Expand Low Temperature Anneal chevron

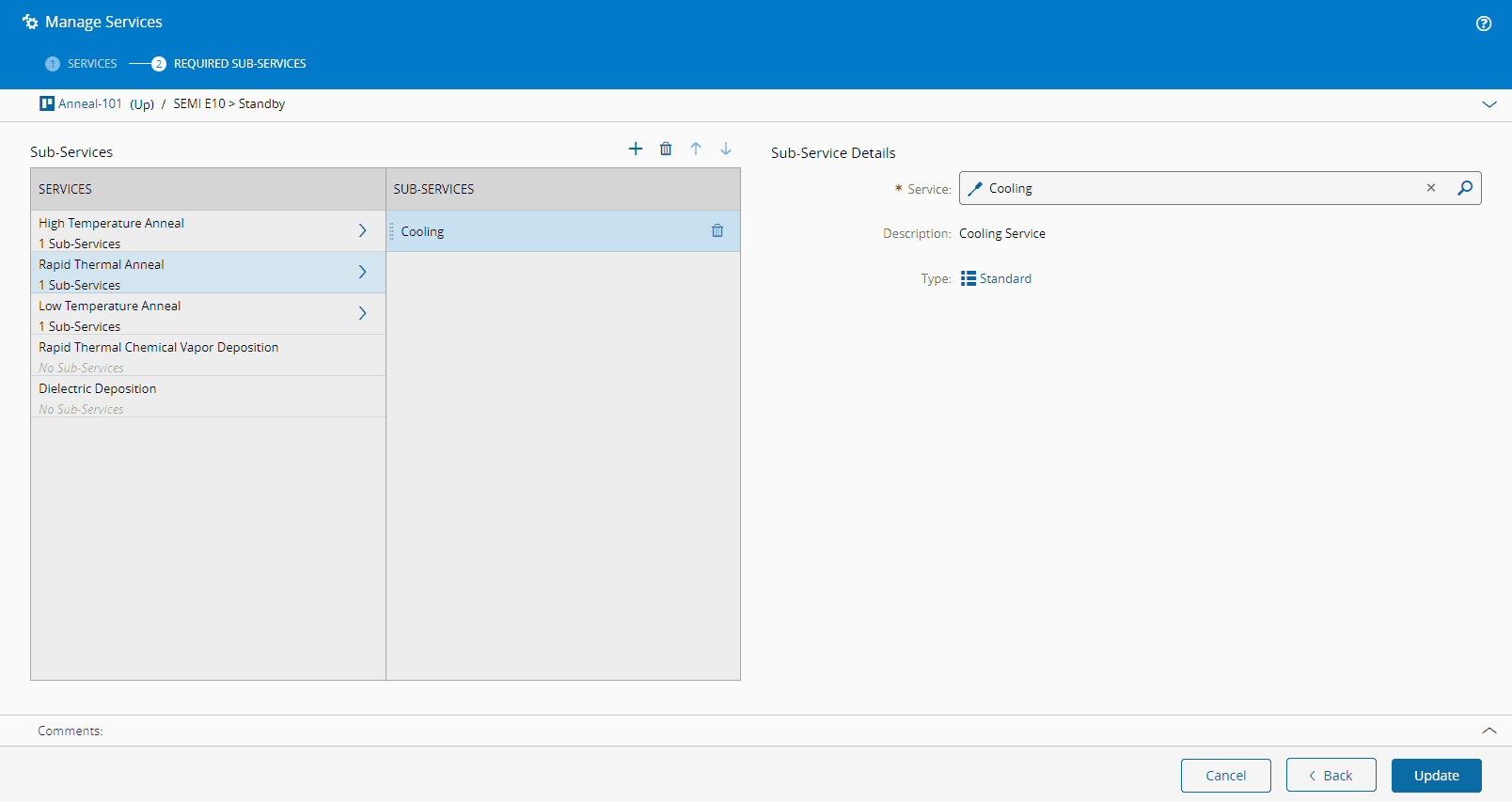click(x=362, y=313)
